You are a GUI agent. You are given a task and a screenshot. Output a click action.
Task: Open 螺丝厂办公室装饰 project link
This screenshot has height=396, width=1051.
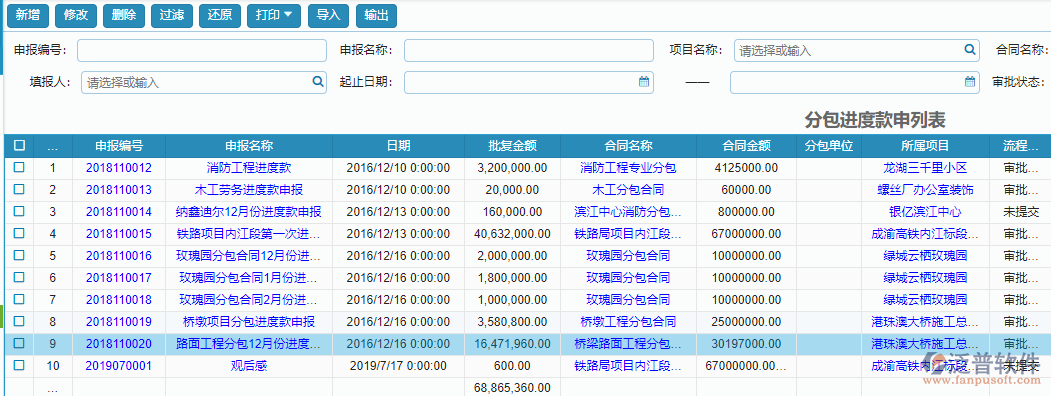point(925,190)
